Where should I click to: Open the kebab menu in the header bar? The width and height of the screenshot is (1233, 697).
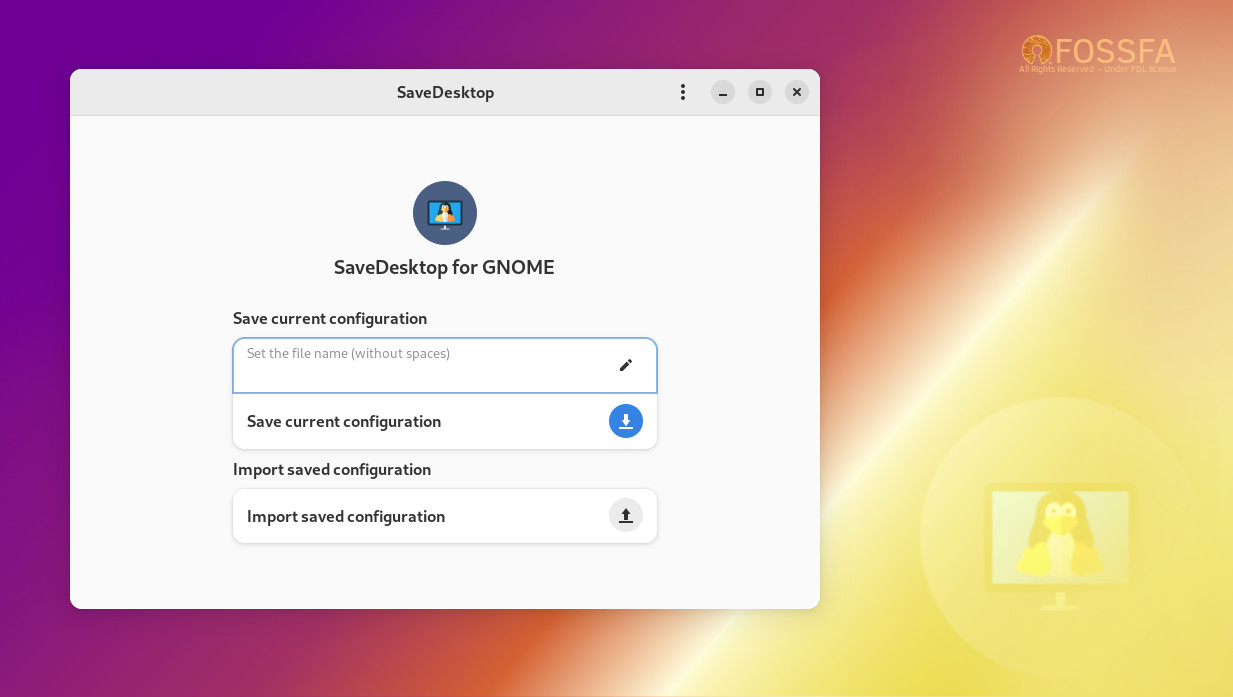pos(683,92)
